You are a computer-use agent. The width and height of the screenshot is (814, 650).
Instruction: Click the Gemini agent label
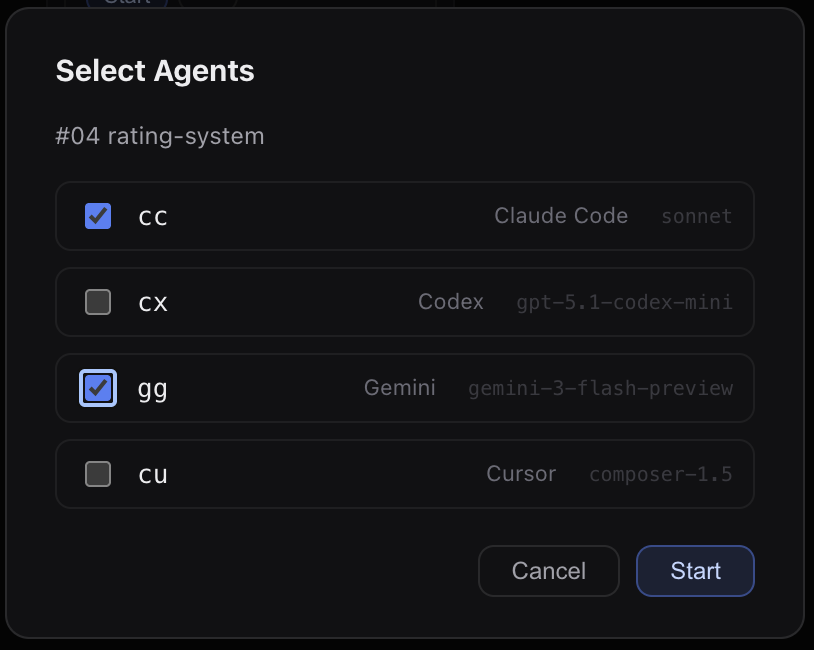[400, 388]
